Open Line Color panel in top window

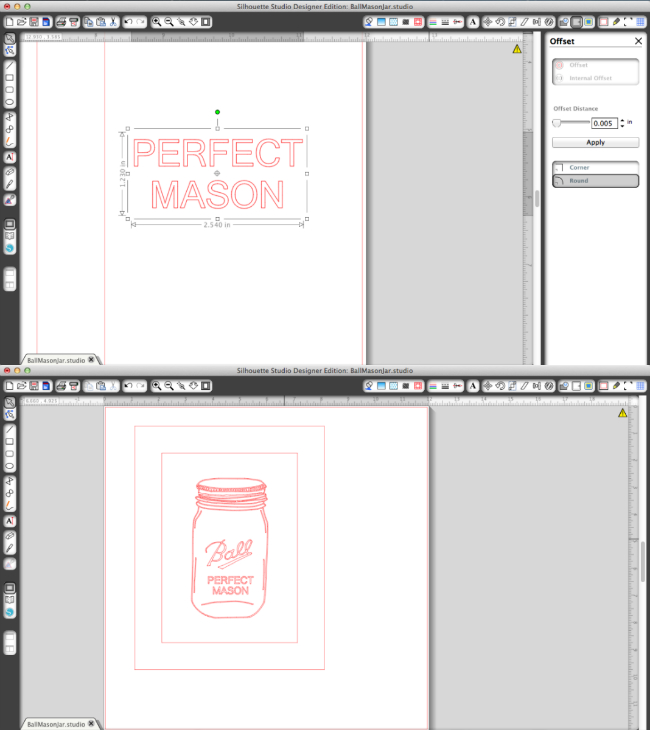click(433, 22)
